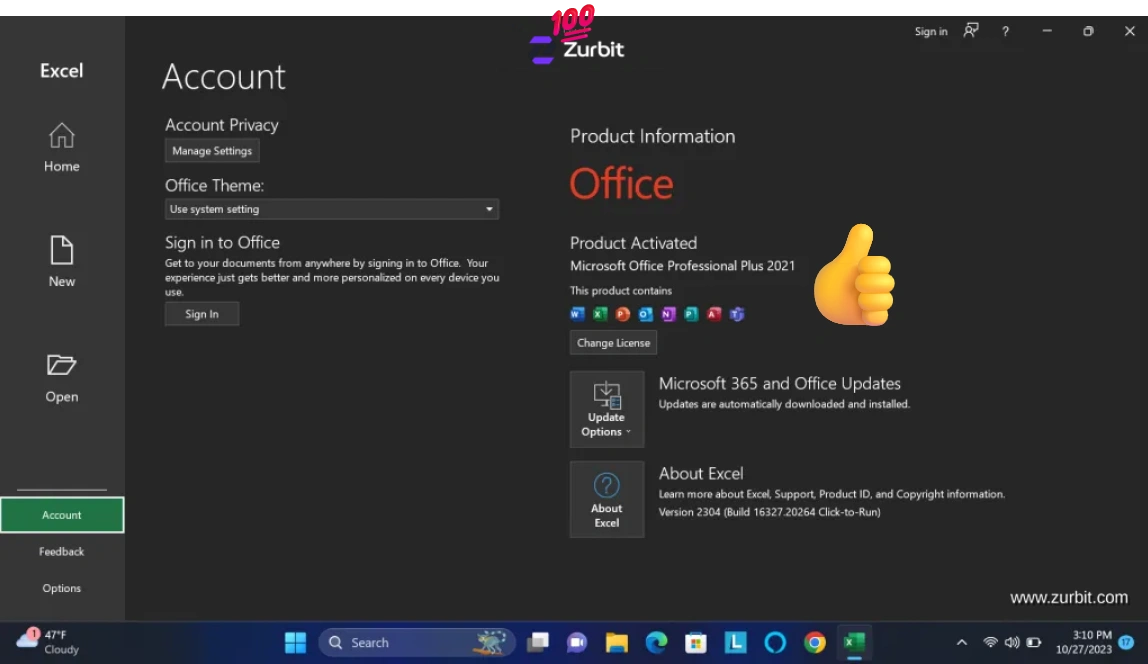Open the Home page in Excel sidebar
This screenshot has width=1148, height=664.
tap(62, 147)
